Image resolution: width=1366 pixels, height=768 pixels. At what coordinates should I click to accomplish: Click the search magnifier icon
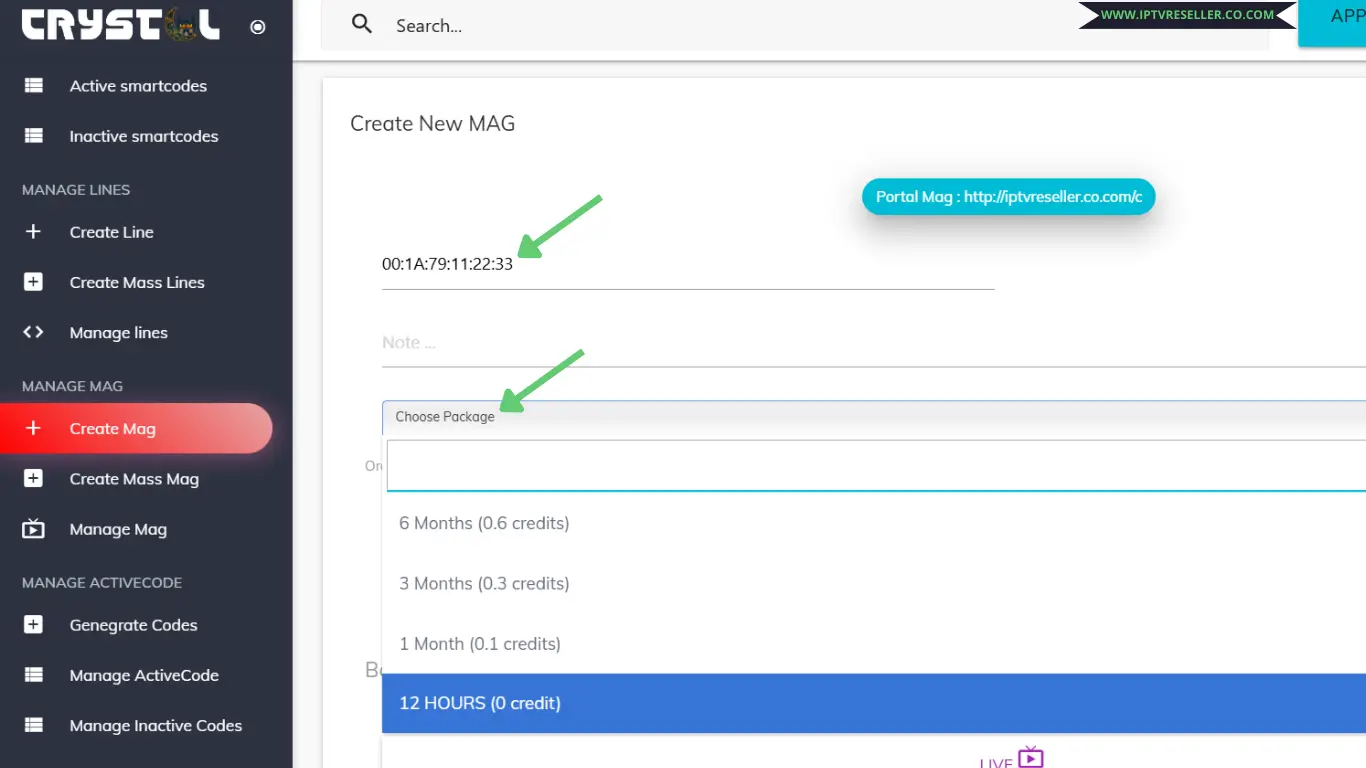pyautogui.click(x=362, y=24)
